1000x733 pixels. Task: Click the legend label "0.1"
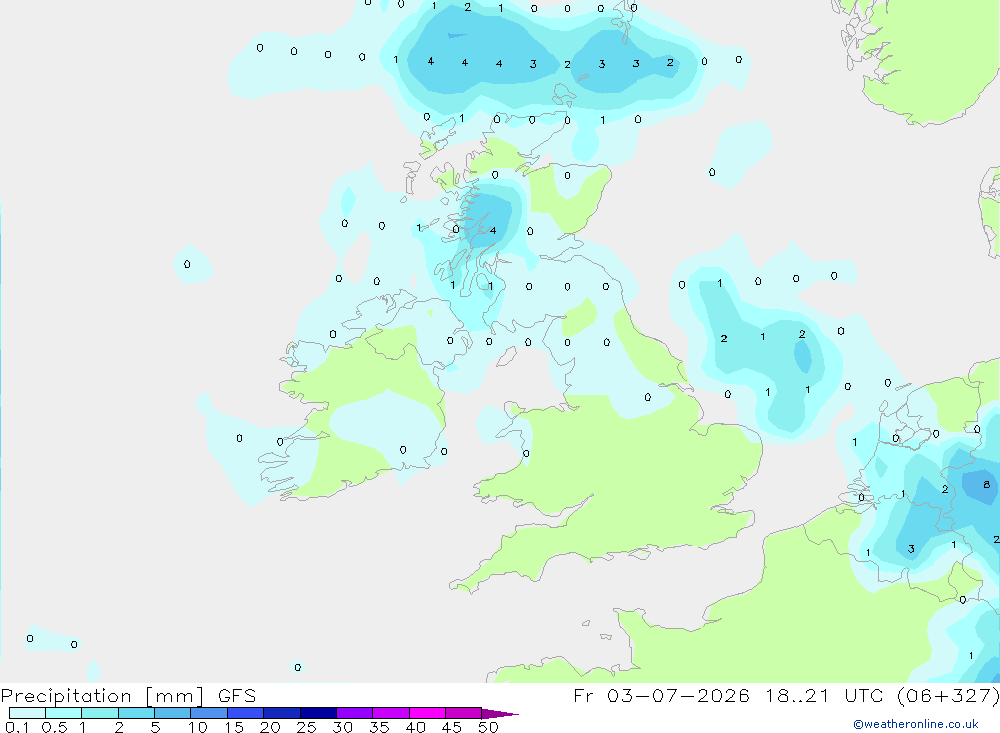tap(17, 727)
